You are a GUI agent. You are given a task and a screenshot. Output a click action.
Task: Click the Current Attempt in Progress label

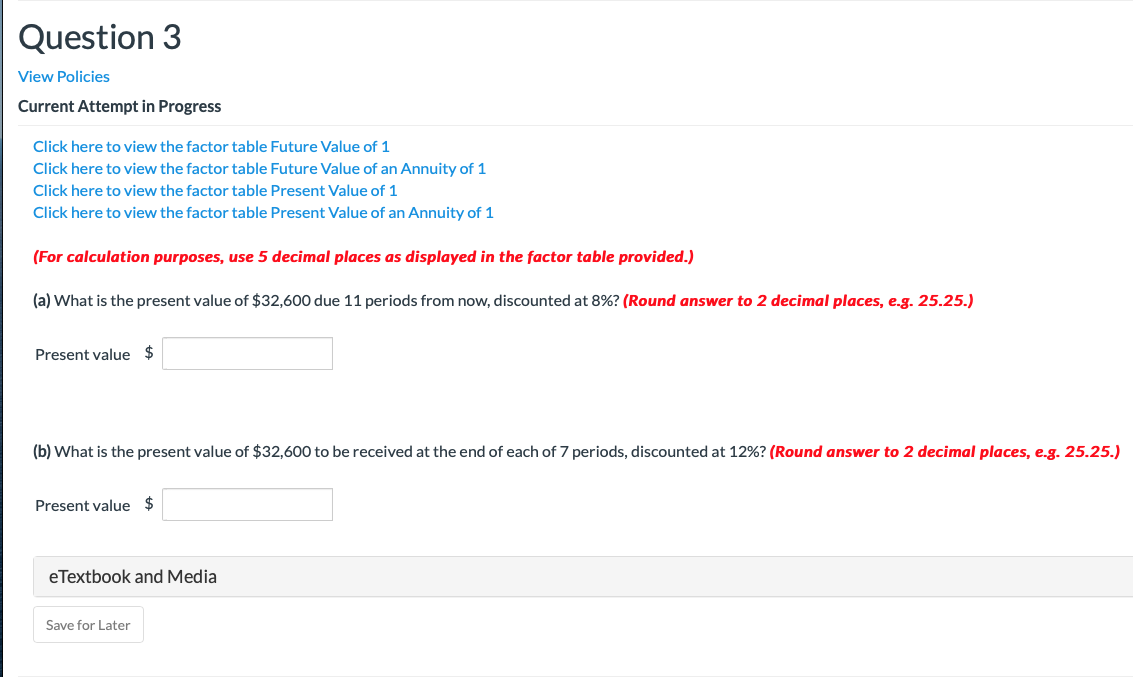(119, 106)
